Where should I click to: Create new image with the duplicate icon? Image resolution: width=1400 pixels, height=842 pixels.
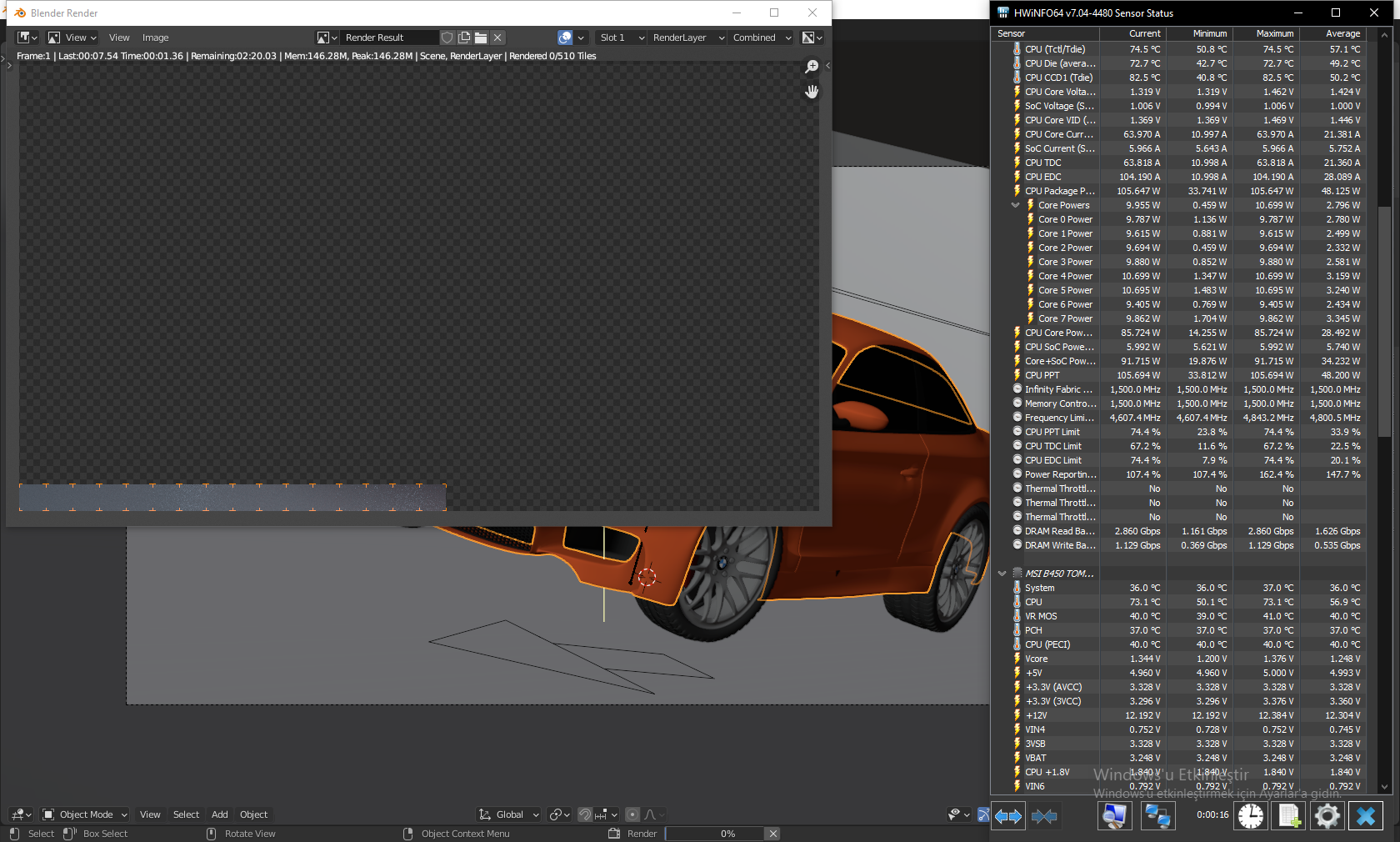464,38
